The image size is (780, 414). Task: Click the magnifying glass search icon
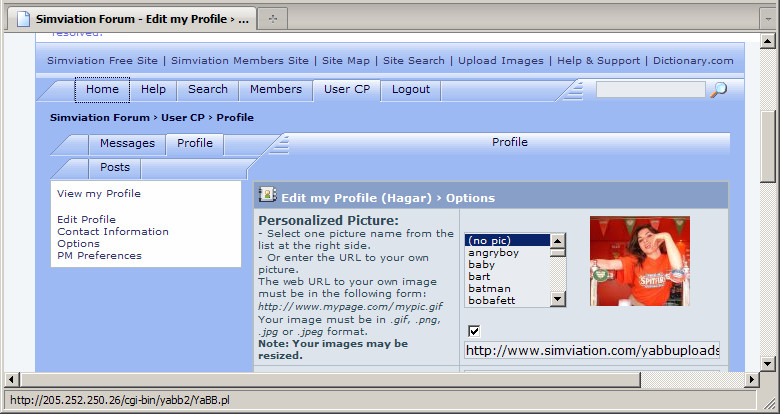coord(718,90)
